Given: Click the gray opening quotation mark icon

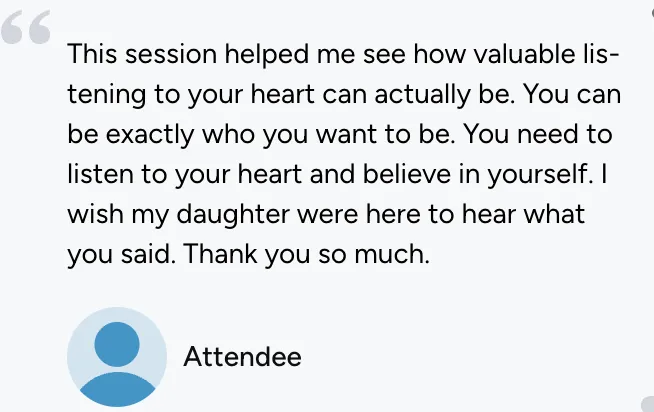Looking at the screenshot, I should click(26, 27).
